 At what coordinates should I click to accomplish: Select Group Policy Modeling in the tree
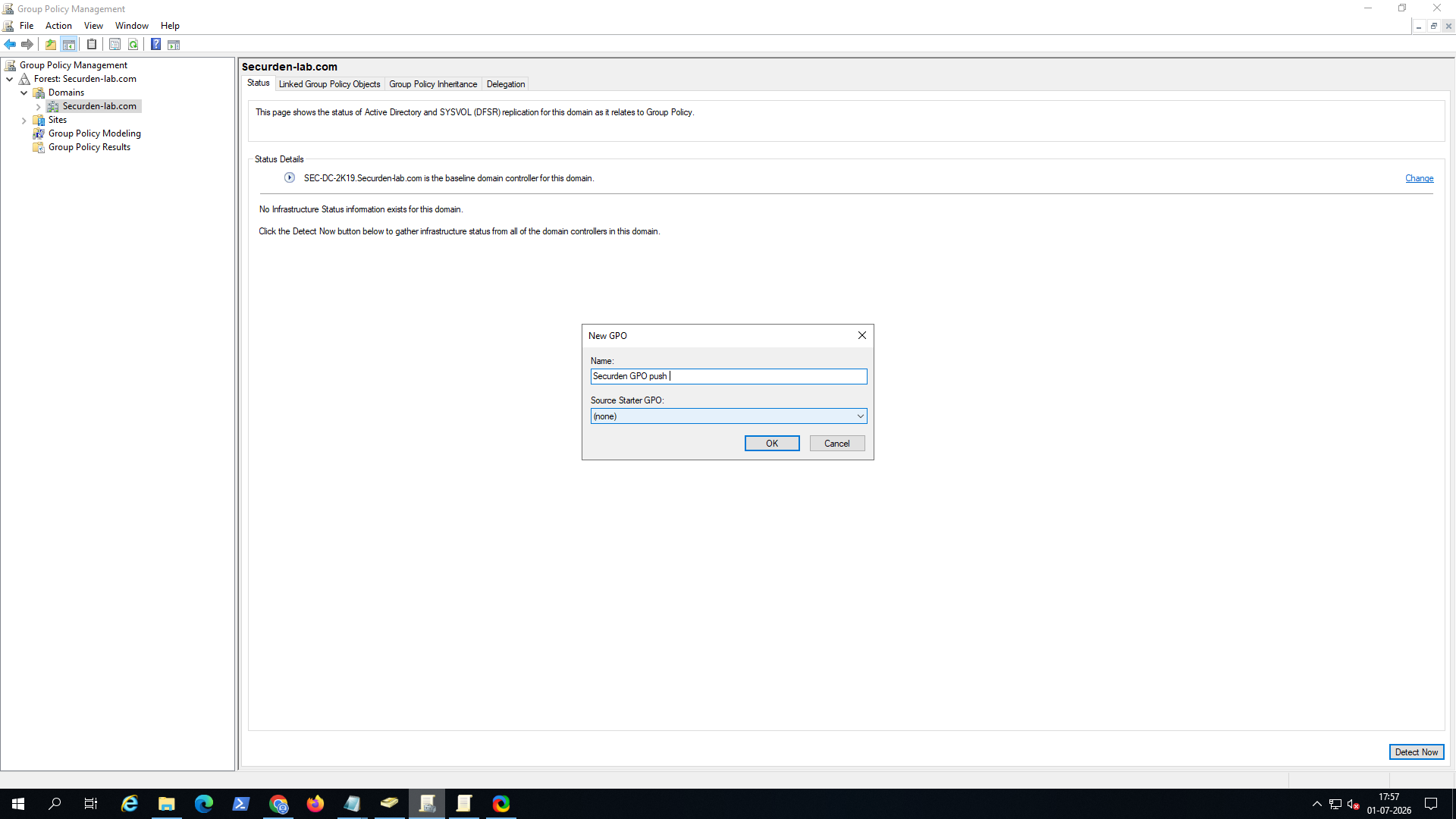click(95, 133)
